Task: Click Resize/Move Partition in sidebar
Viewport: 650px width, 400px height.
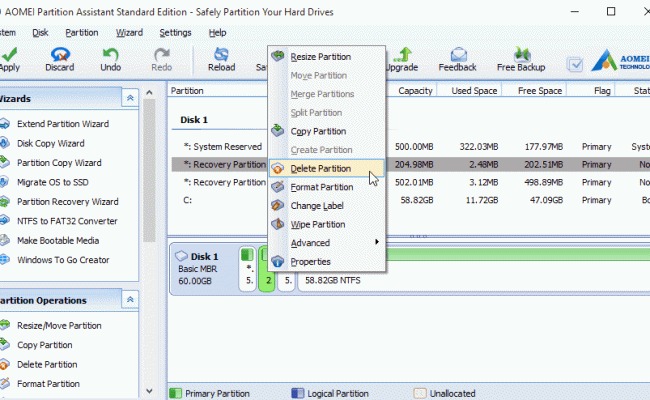Action: click(59, 325)
